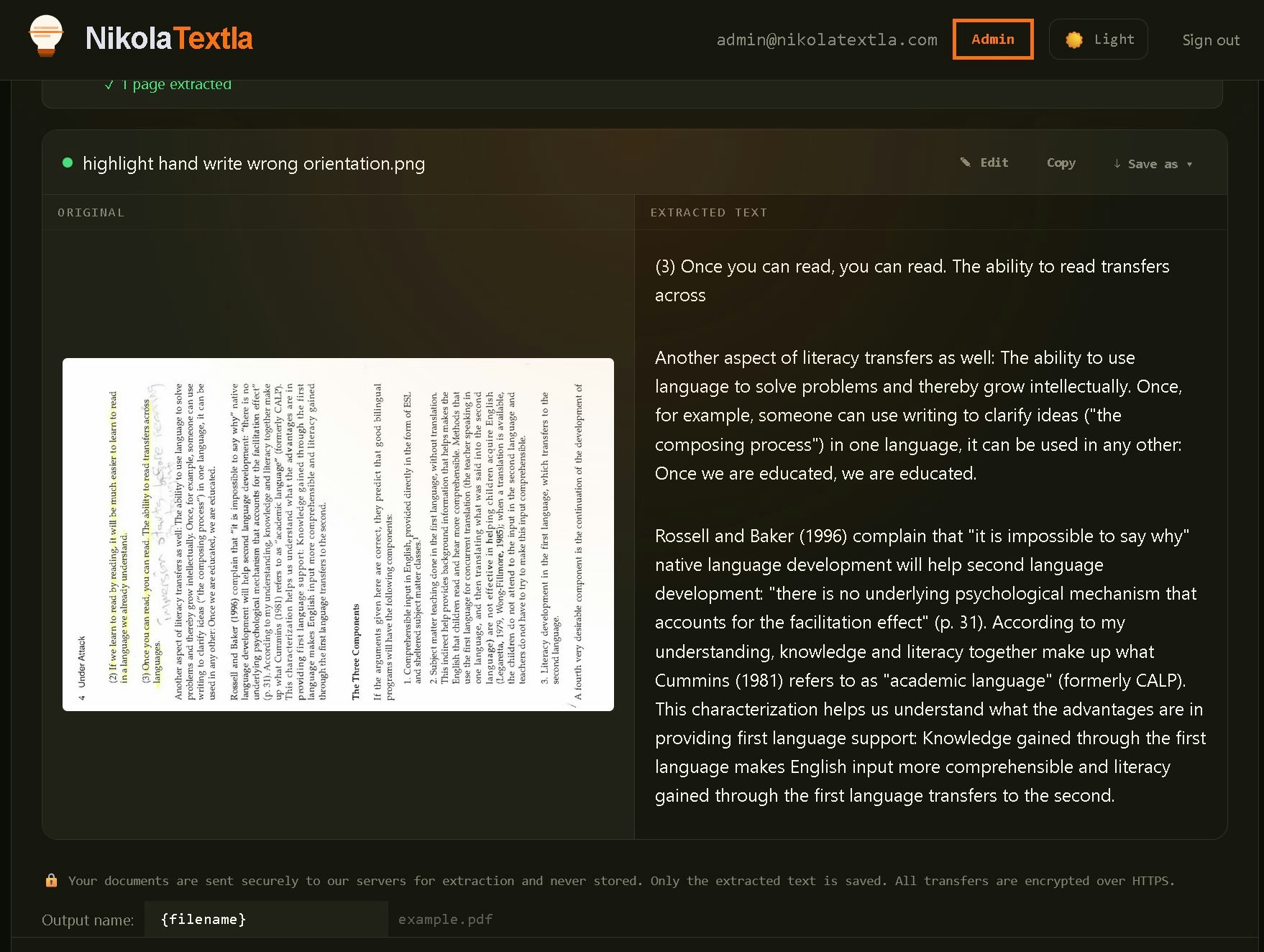
Task: Click the lock icon beside the security notice
Action: 50,880
